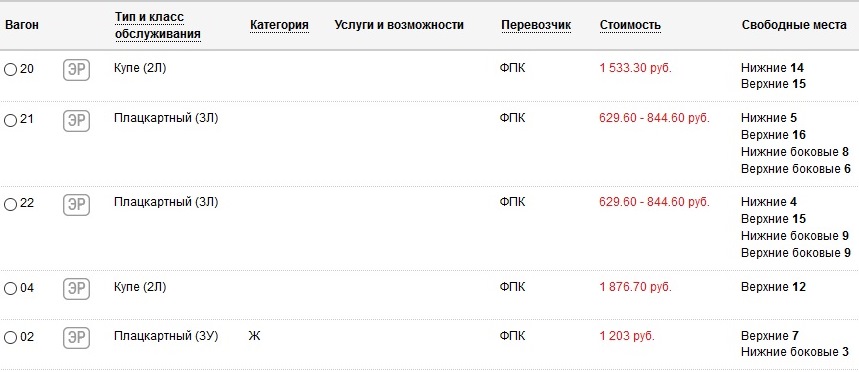Click the ЭР icon for wagon 22
This screenshot has width=859, height=372.
pyautogui.click(x=76, y=205)
